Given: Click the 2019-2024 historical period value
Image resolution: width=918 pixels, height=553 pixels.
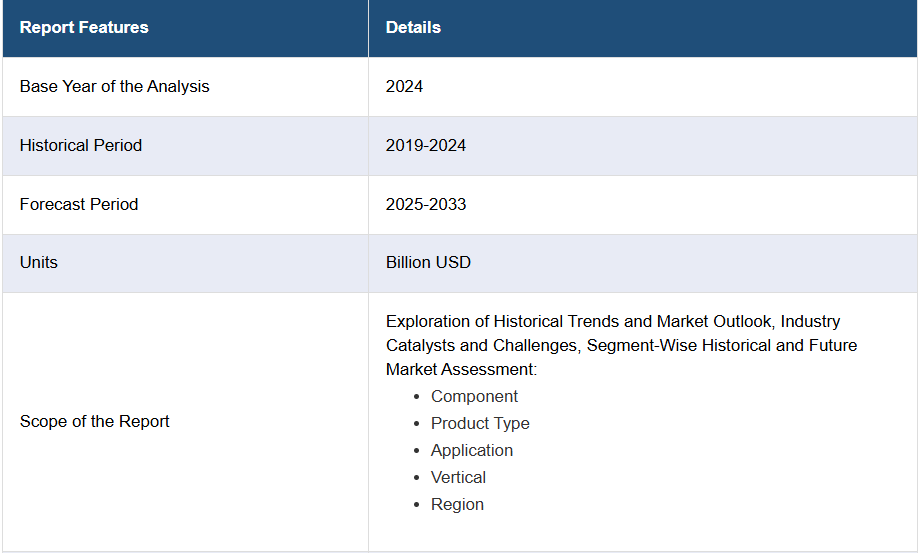Looking at the screenshot, I should tap(426, 145).
